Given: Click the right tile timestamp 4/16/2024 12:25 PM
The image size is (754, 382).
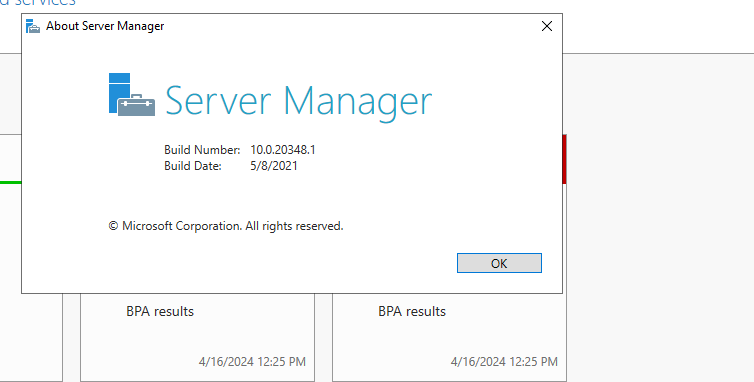Looking at the screenshot, I should coord(504,362).
